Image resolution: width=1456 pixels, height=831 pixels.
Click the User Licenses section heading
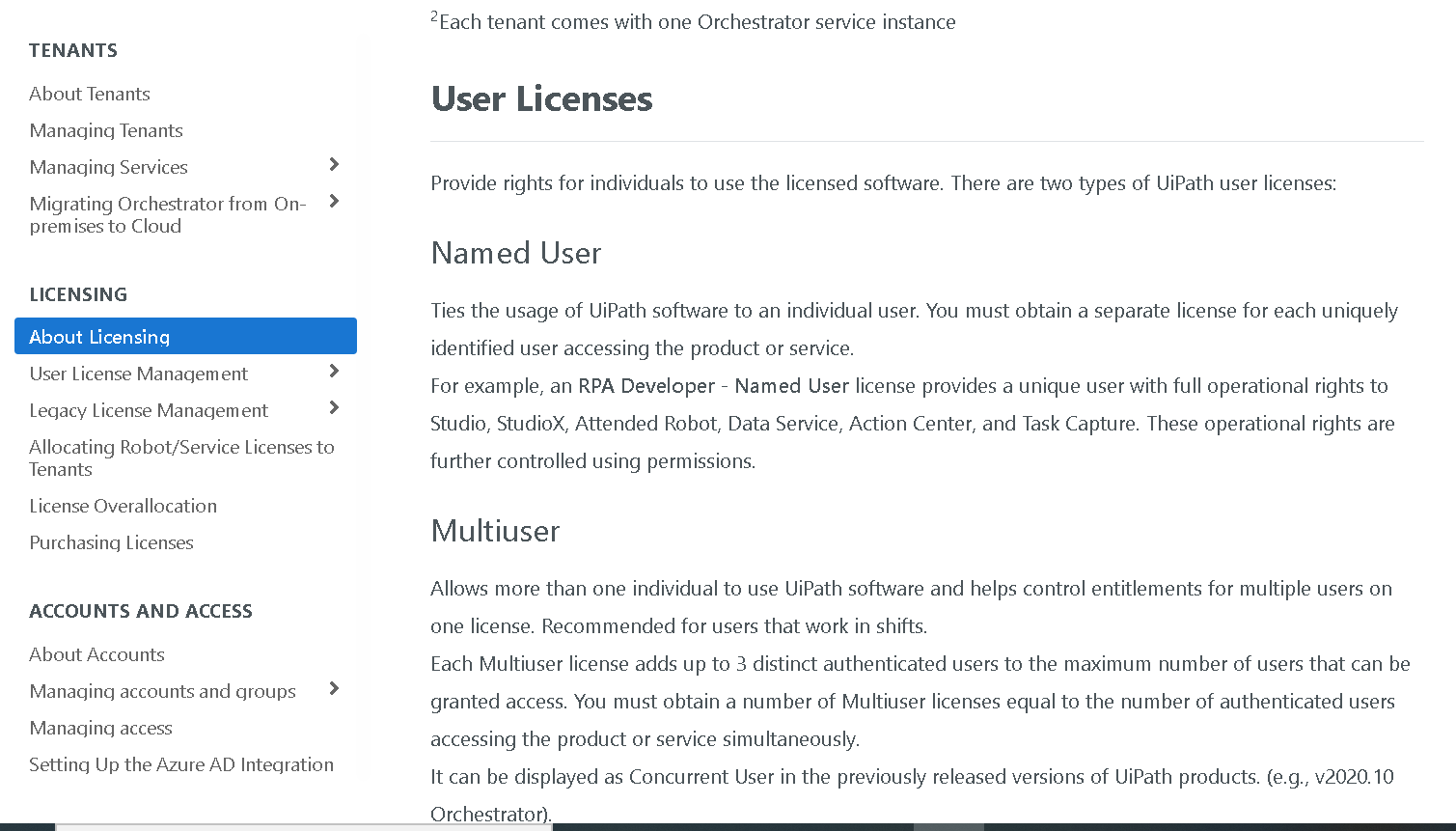(541, 99)
